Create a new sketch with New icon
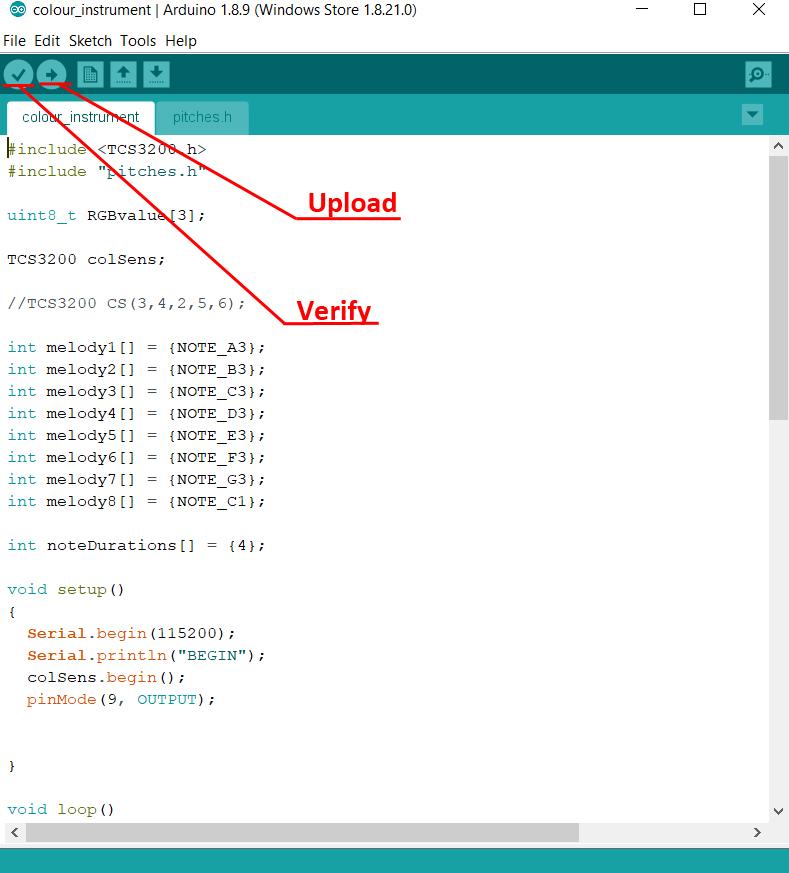Viewport: 789px width, 873px height. (90, 74)
